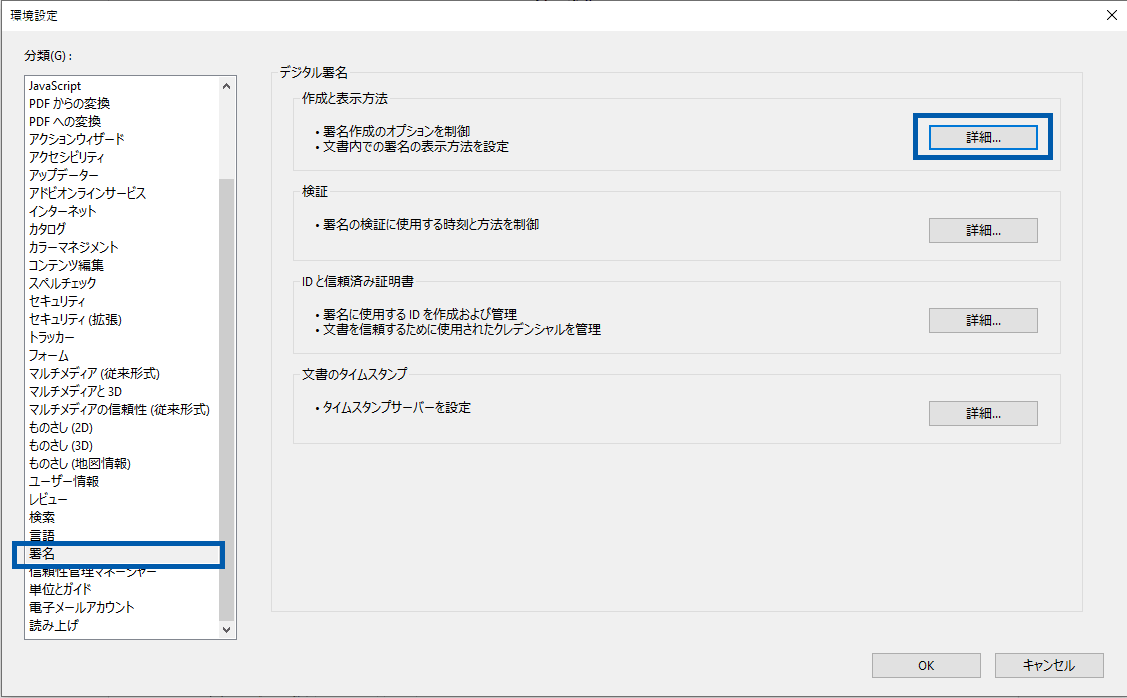The height and width of the screenshot is (698, 1127).
Task: Select the フォーム category
Action: (x=48, y=355)
